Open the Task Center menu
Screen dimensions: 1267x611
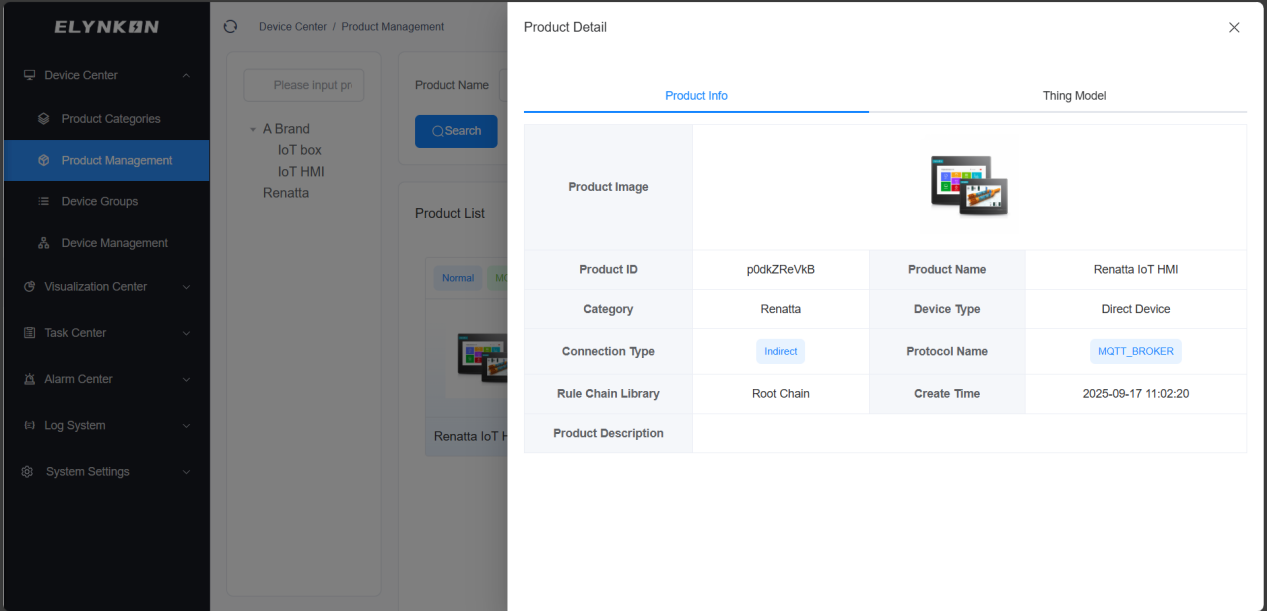click(x=106, y=333)
